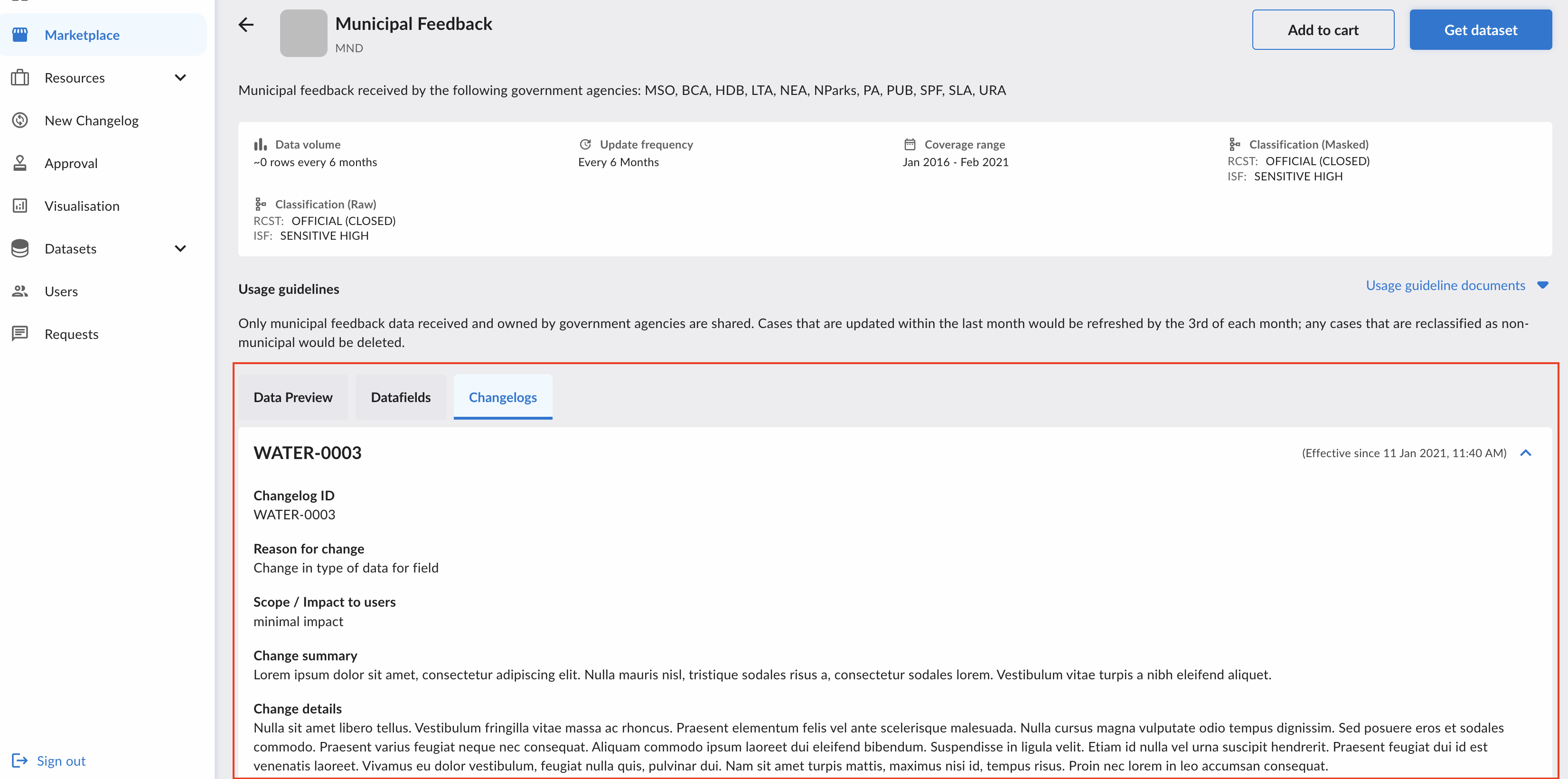
Task: Click the Resources briefcase icon
Action: click(x=20, y=77)
